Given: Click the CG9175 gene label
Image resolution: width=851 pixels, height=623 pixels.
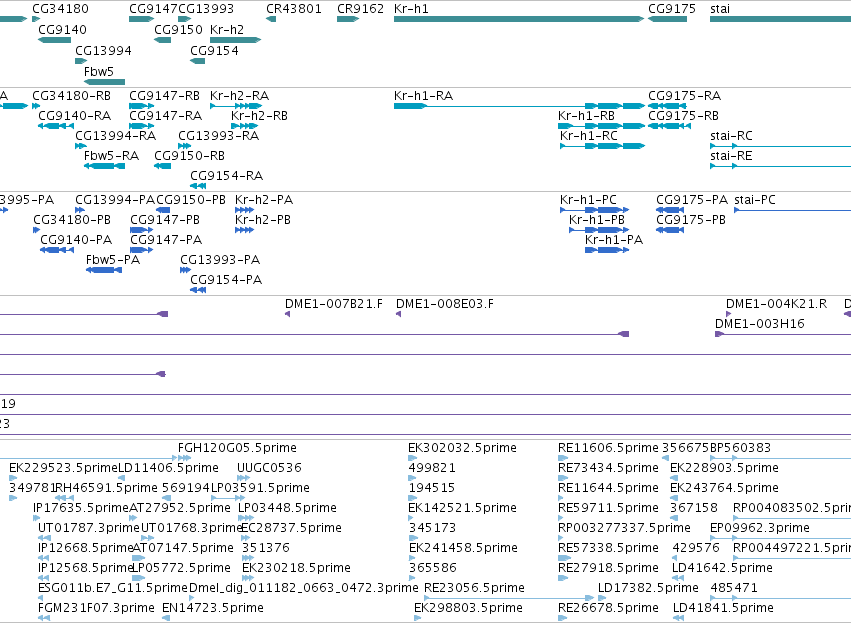Looking at the screenshot, I should pyautogui.click(x=672, y=9).
